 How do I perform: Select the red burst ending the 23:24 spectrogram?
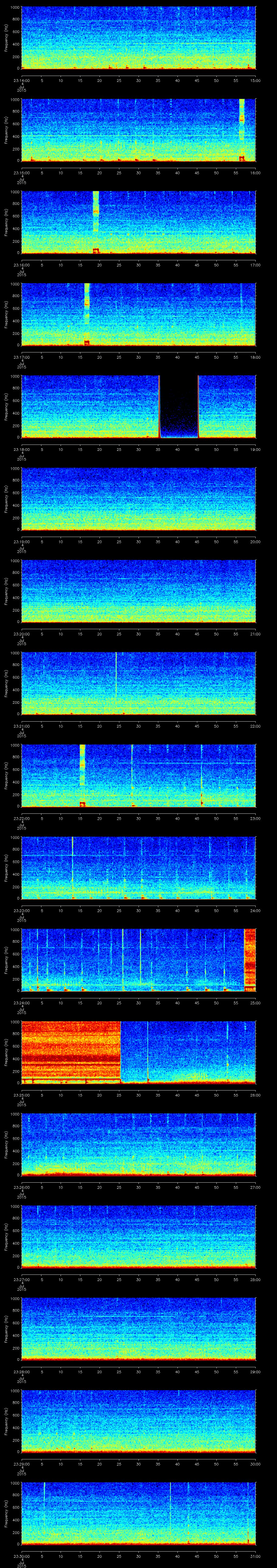click(250, 959)
